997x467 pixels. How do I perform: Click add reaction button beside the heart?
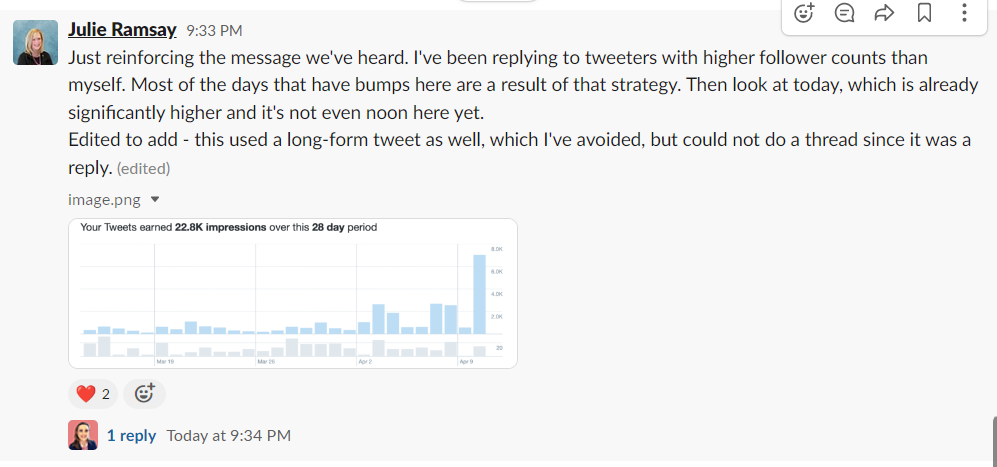tap(144, 393)
